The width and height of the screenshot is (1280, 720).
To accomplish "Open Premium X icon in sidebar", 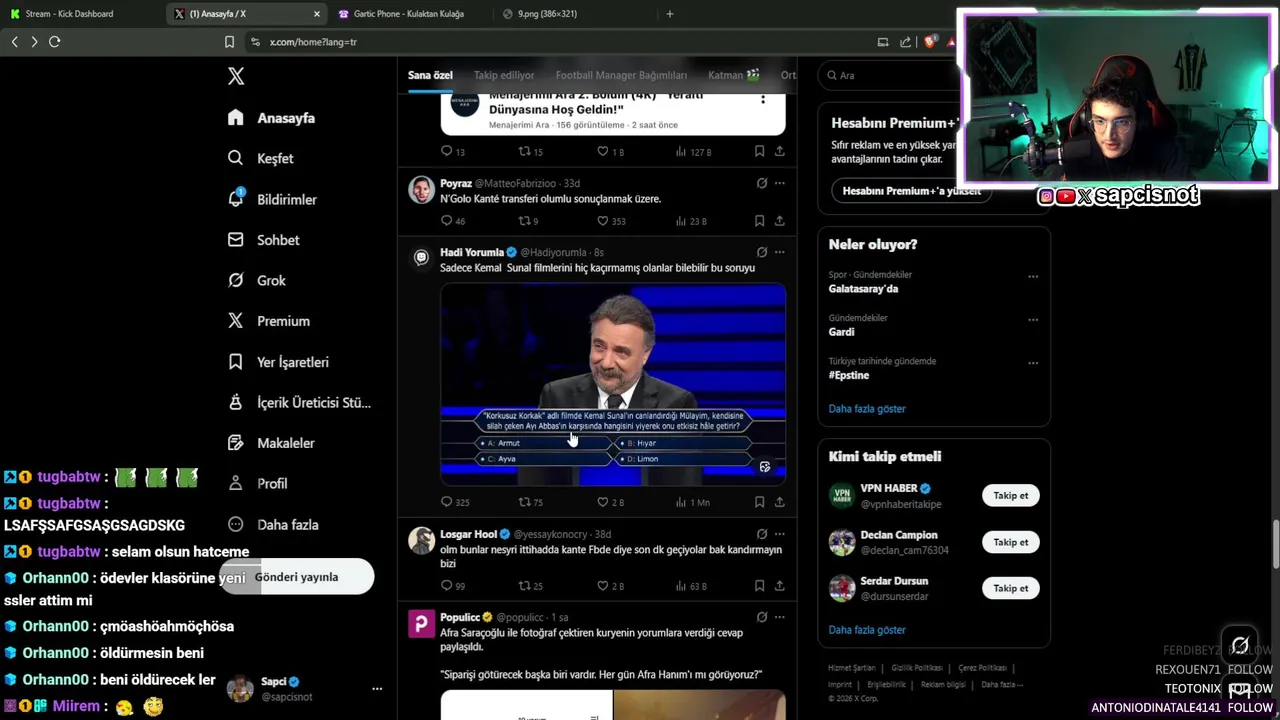I will point(236,321).
